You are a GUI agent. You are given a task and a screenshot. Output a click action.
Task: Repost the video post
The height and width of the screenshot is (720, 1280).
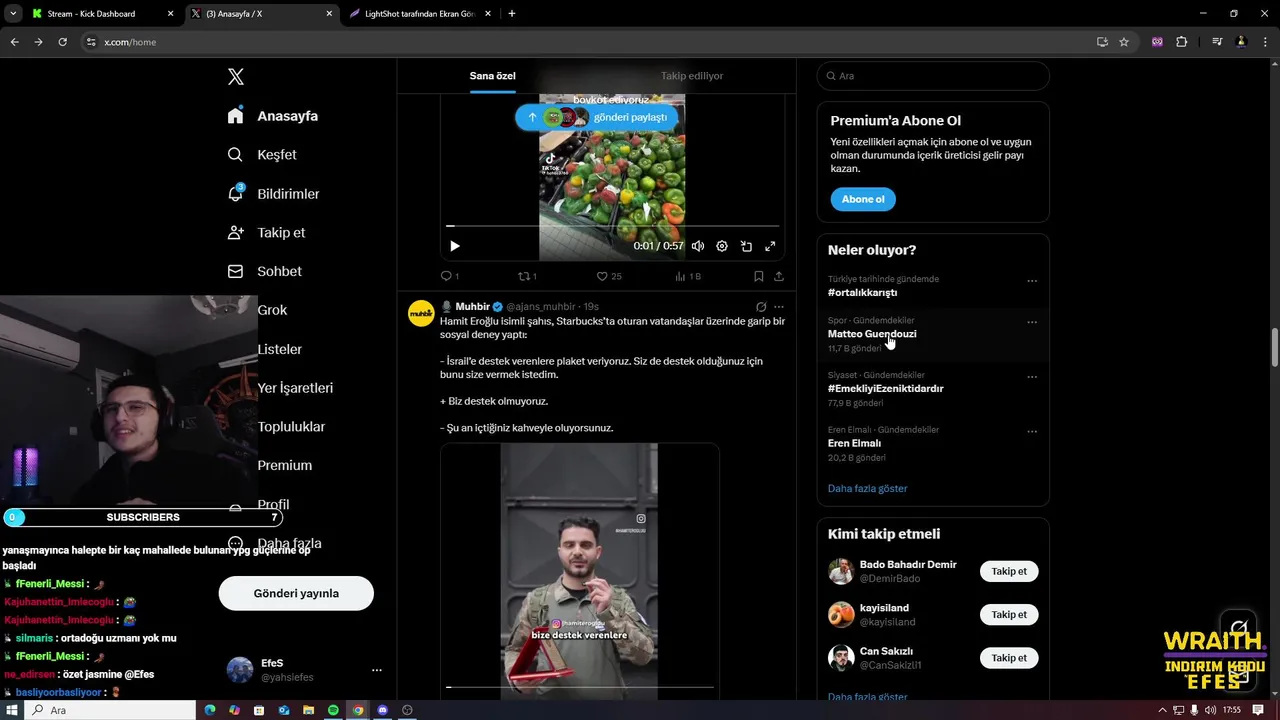click(x=527, y=276)
